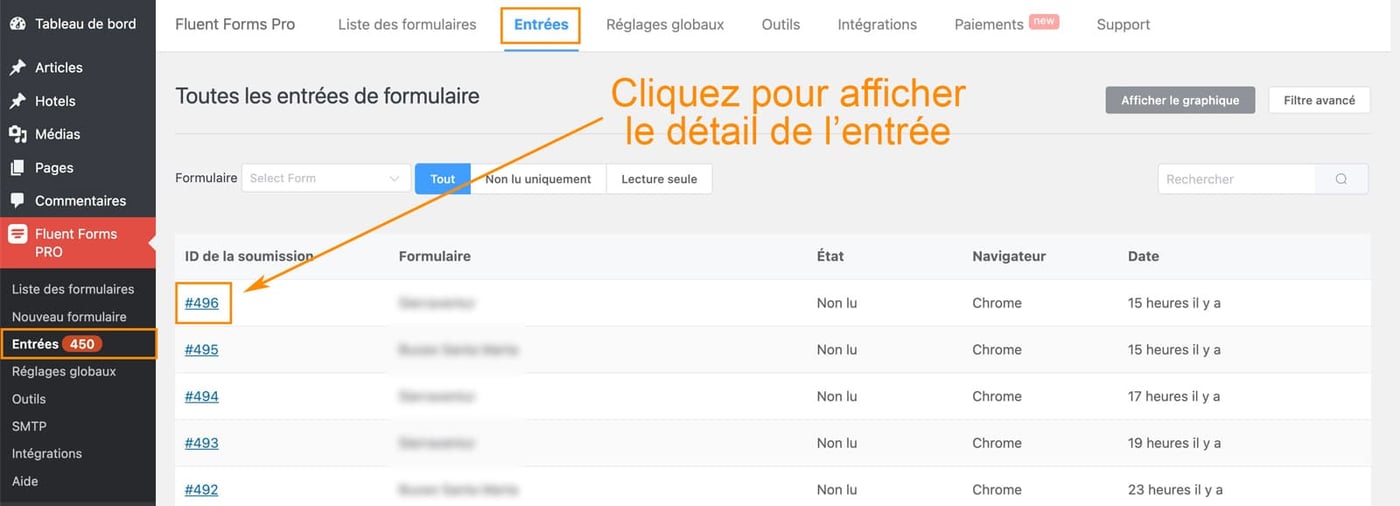Open Aide in sidebar
The width and height of the screenshot is (1400, 506).
[25, 481]
